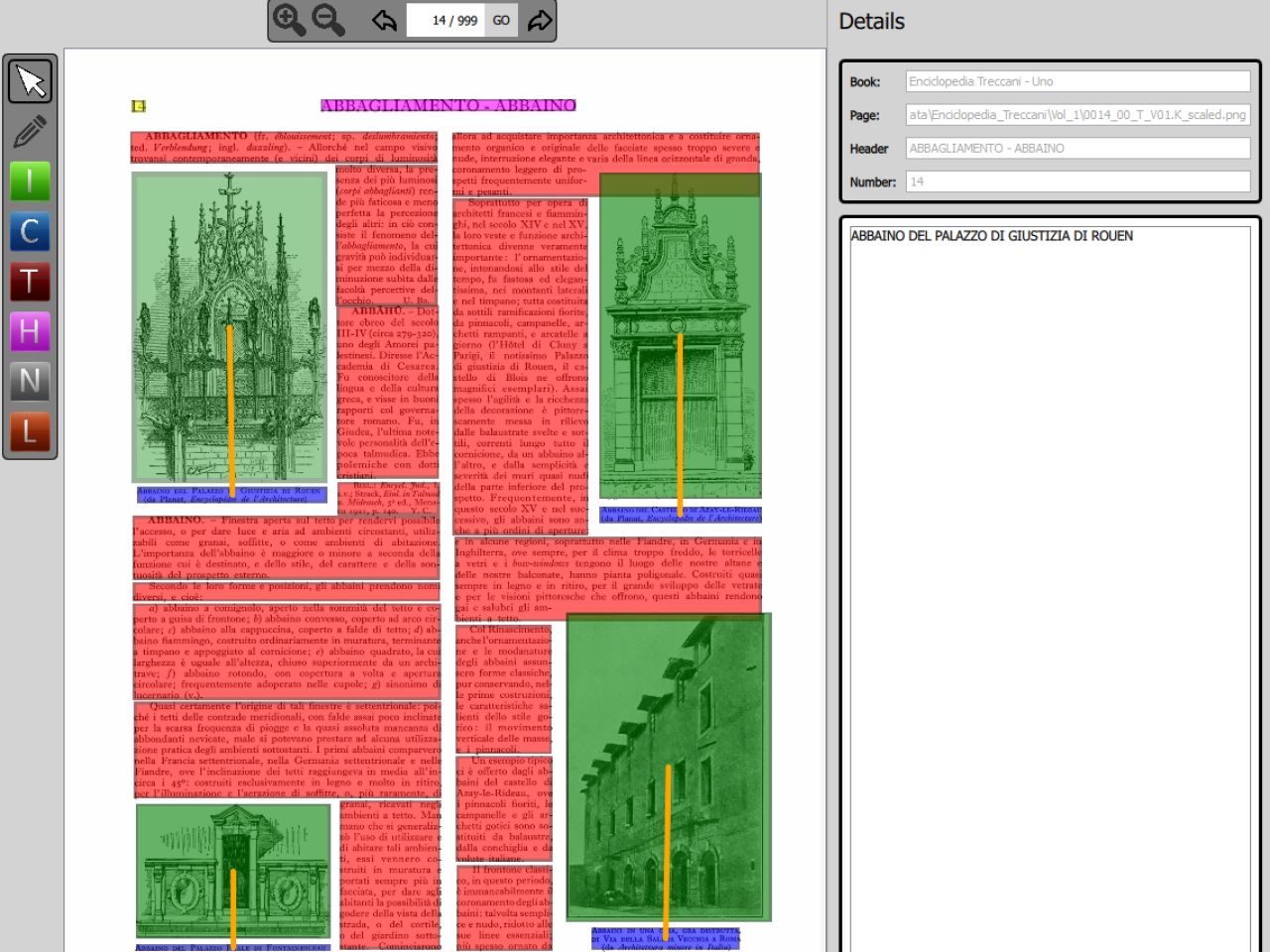1270x952 pixels.
Task: Select the red text block starting 'Col Rinascimento'
Action: pos(504,689)
